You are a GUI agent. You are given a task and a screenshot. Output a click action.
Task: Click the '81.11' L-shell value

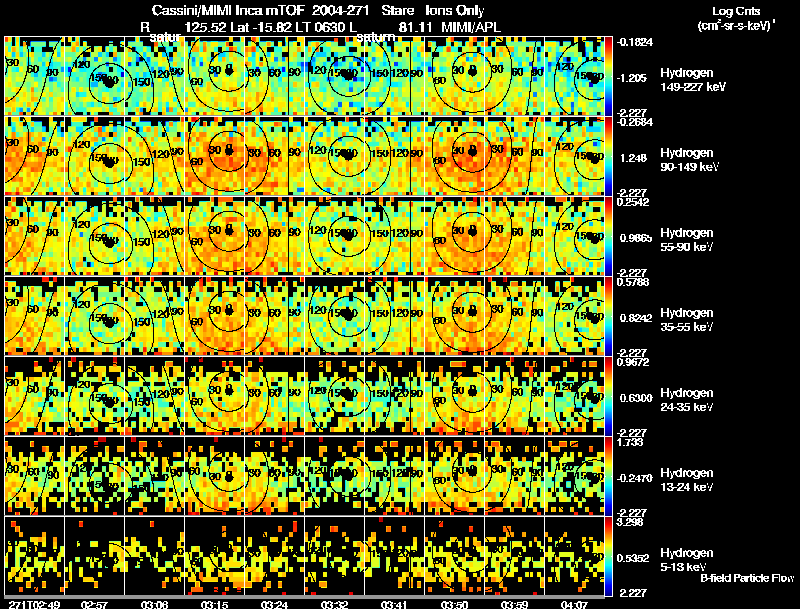416,27
